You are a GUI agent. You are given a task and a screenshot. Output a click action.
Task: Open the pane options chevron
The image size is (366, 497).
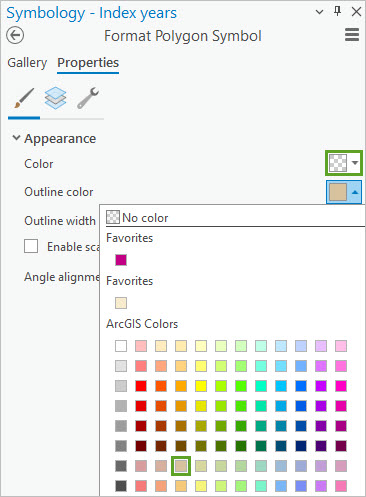tap(319, 12)
